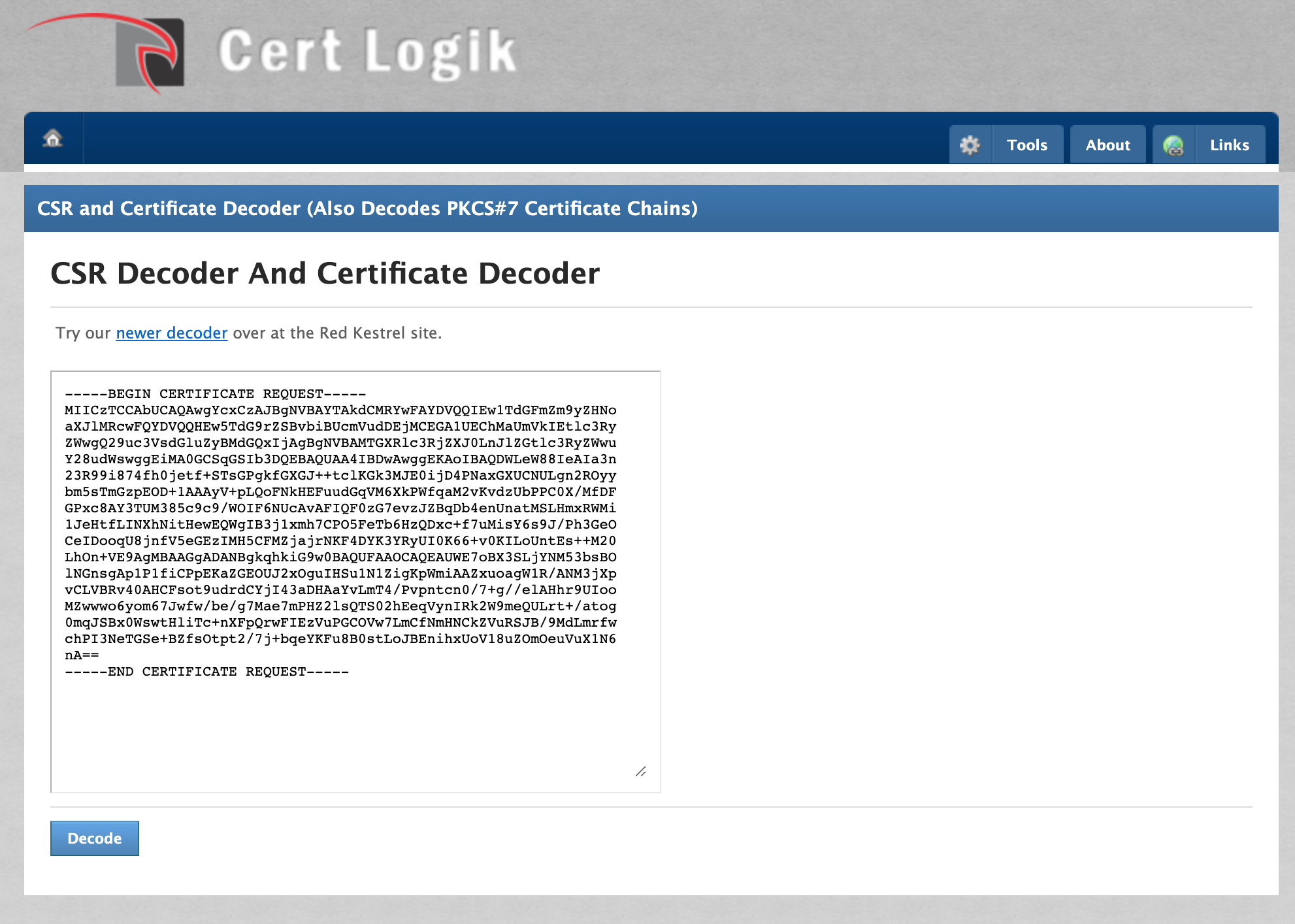Click the first base64 line starting with MIICzTCC
The image size is (1295, 924).
coord(340,410)
